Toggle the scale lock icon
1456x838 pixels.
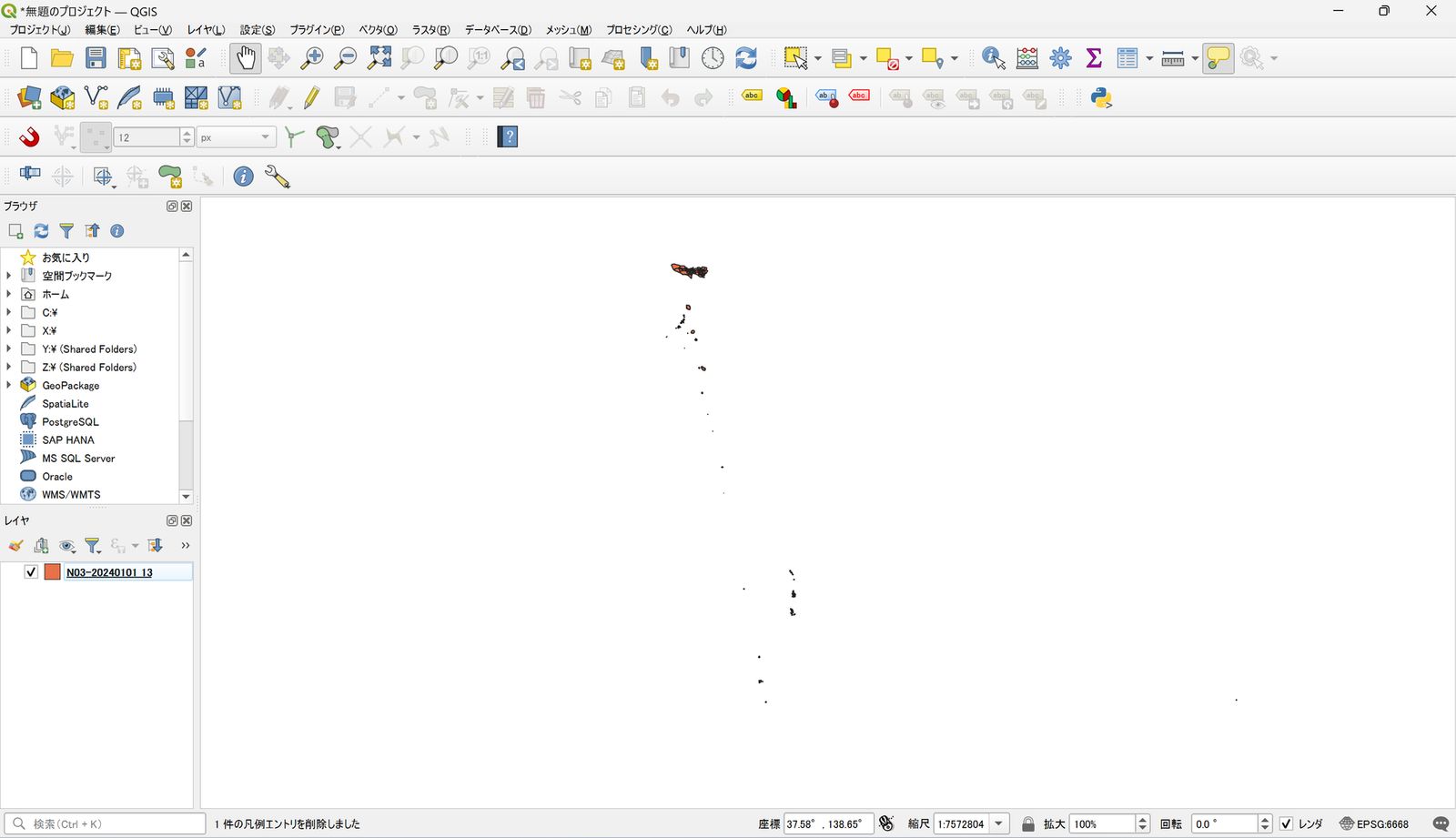point(1028,824)
